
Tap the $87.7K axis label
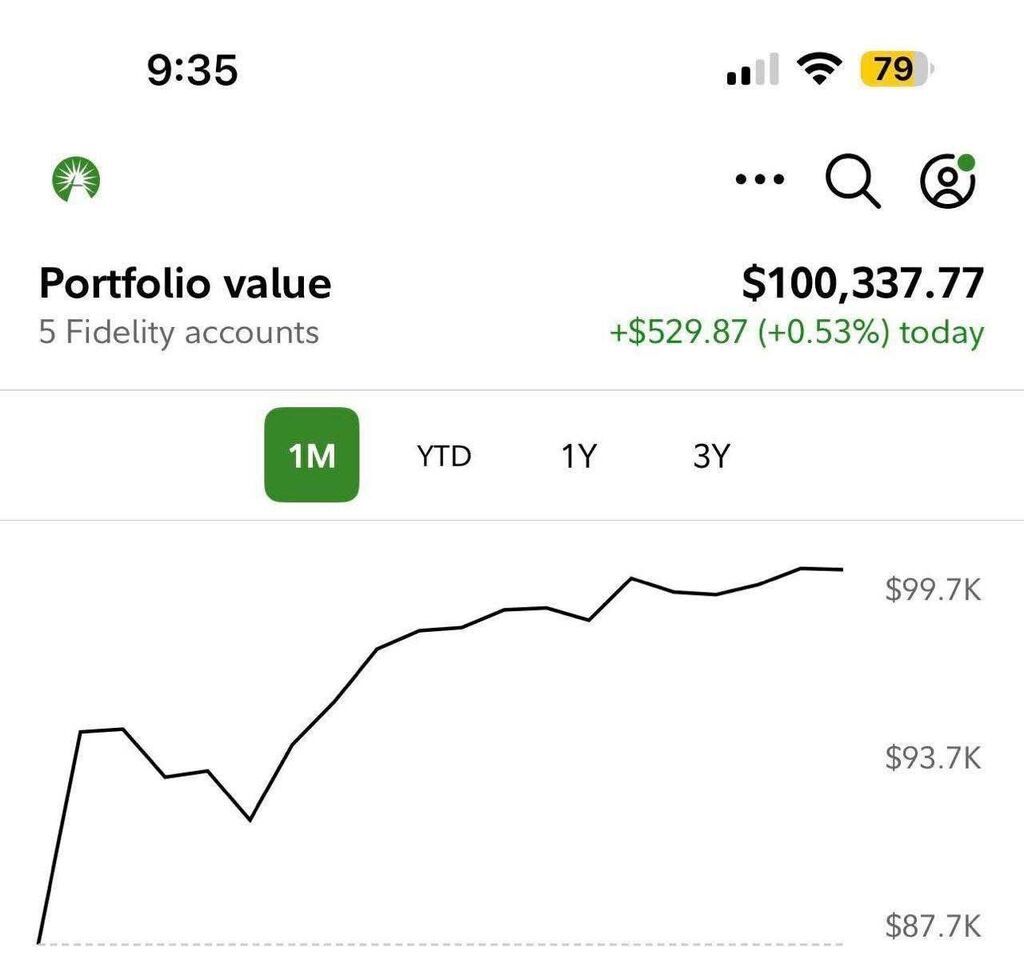pyautogui.click(x=933, y=926)
